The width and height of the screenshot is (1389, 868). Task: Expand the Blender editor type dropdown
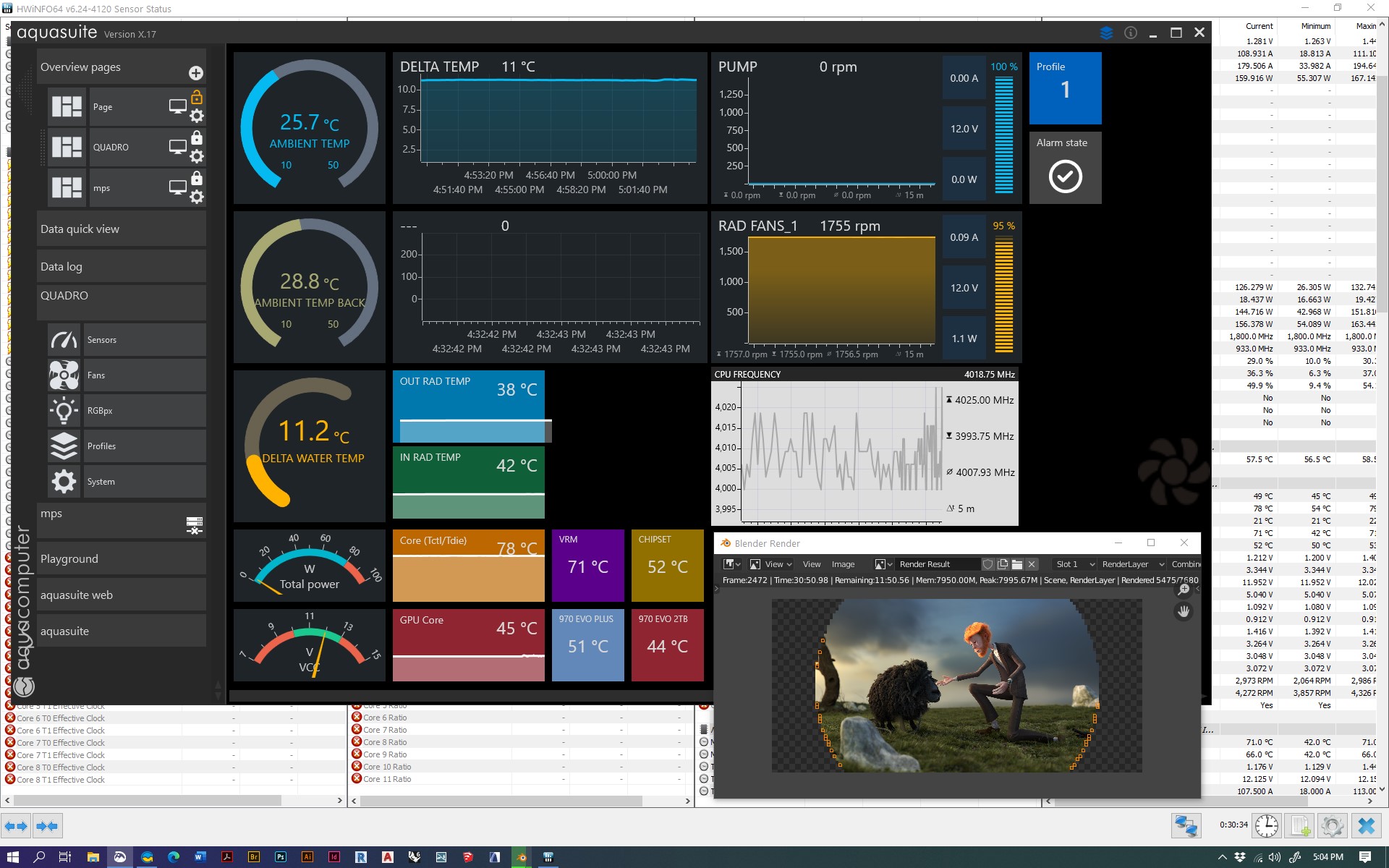[732, 564]
